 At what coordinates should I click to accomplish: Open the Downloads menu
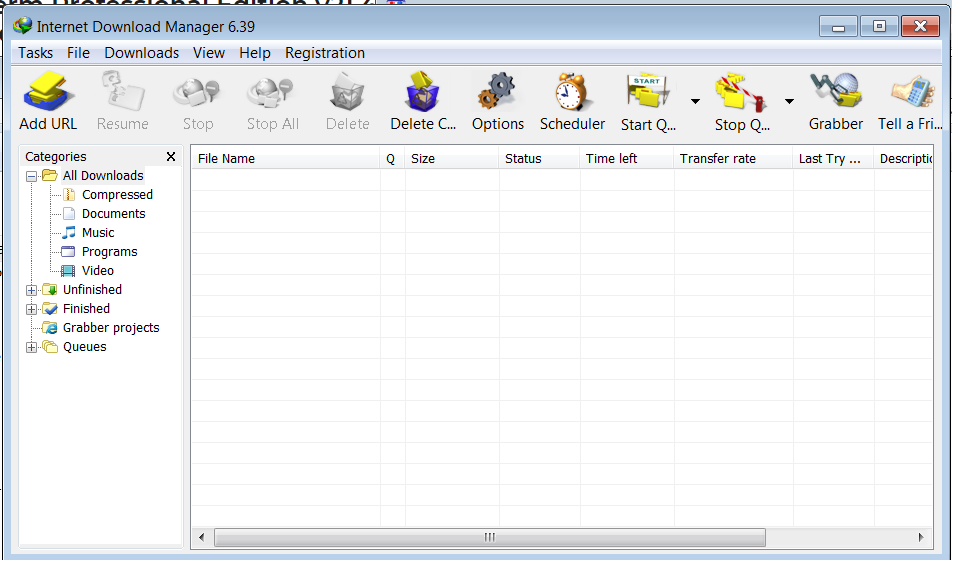click(x=141, y=53)
